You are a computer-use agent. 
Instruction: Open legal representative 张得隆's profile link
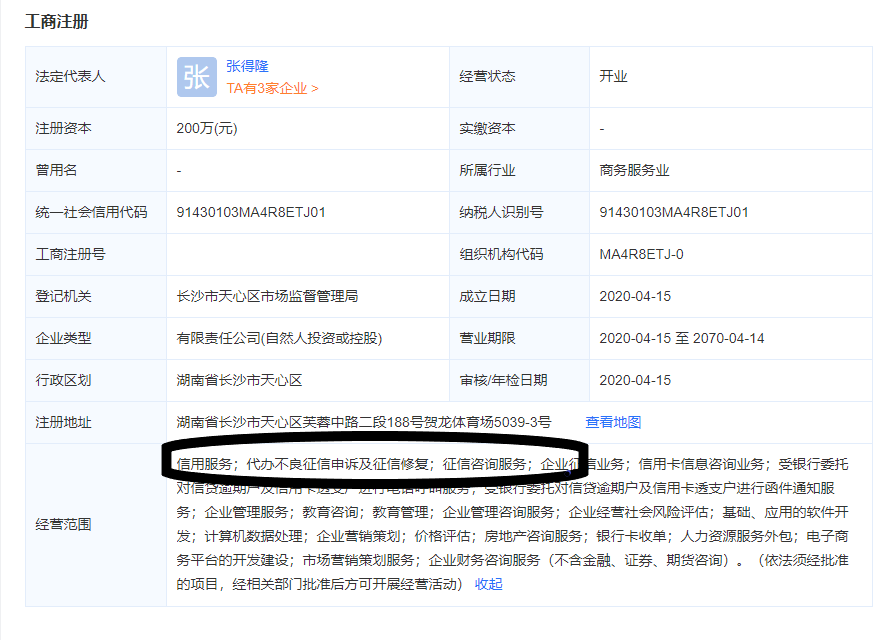point(247,66)
